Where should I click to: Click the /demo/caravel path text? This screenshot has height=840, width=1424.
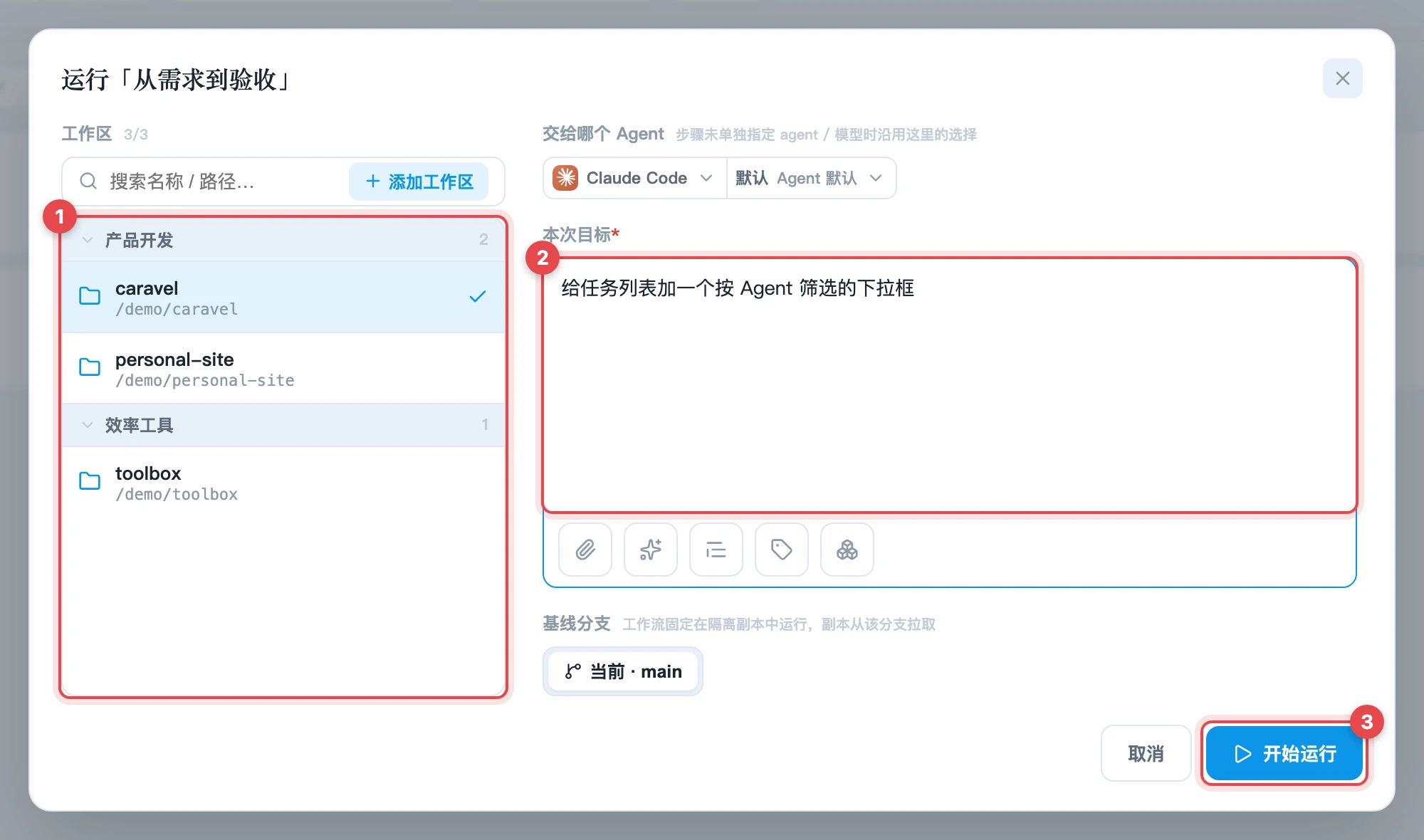pos(177,310)
